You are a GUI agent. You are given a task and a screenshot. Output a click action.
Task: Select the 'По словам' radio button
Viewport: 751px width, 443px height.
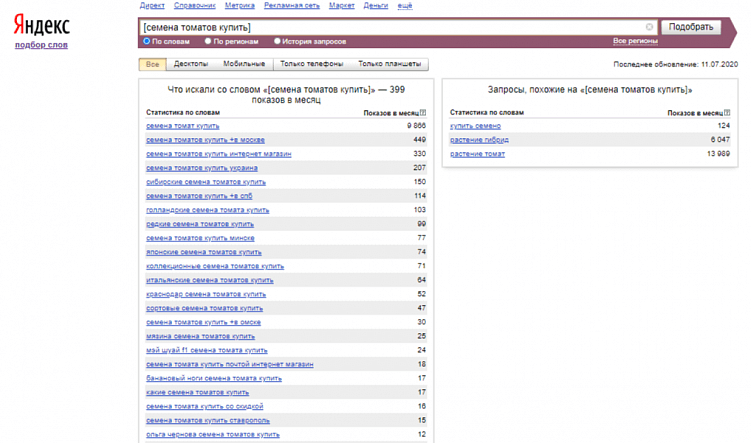(147, 41)
